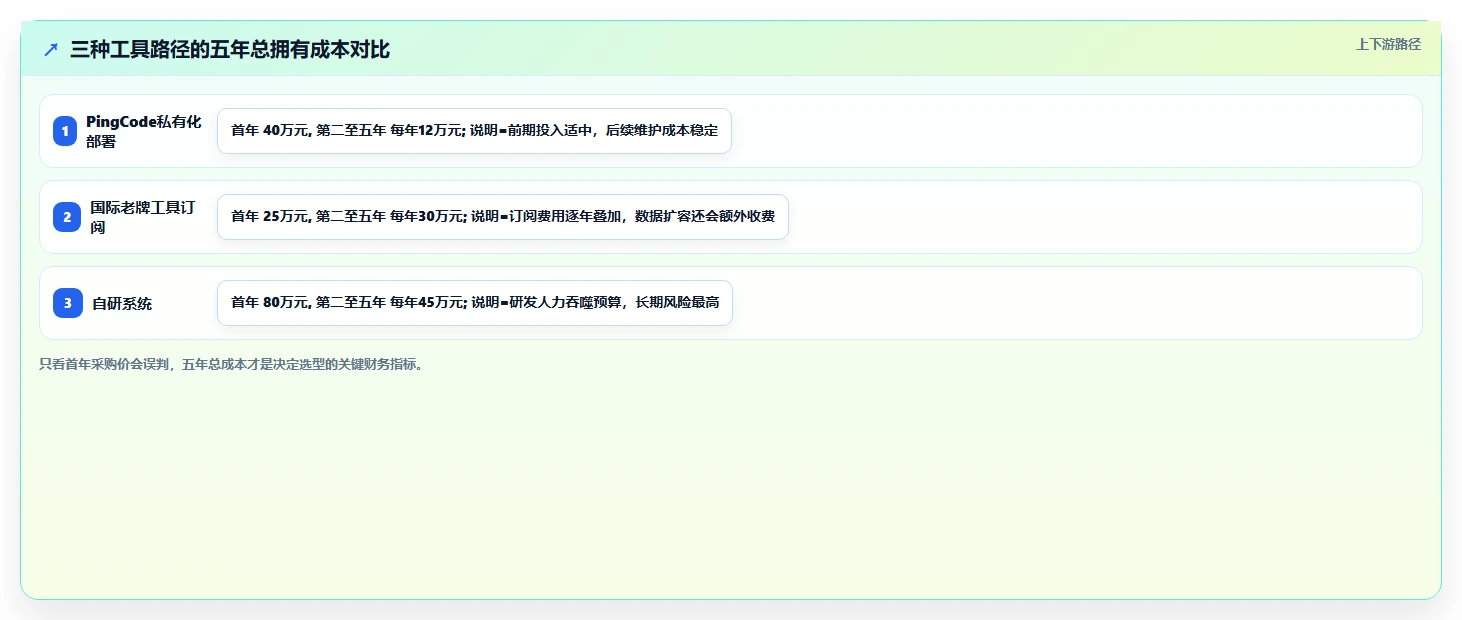Click the footnote 只看首年采购价会误判

[x=233, y=365]
